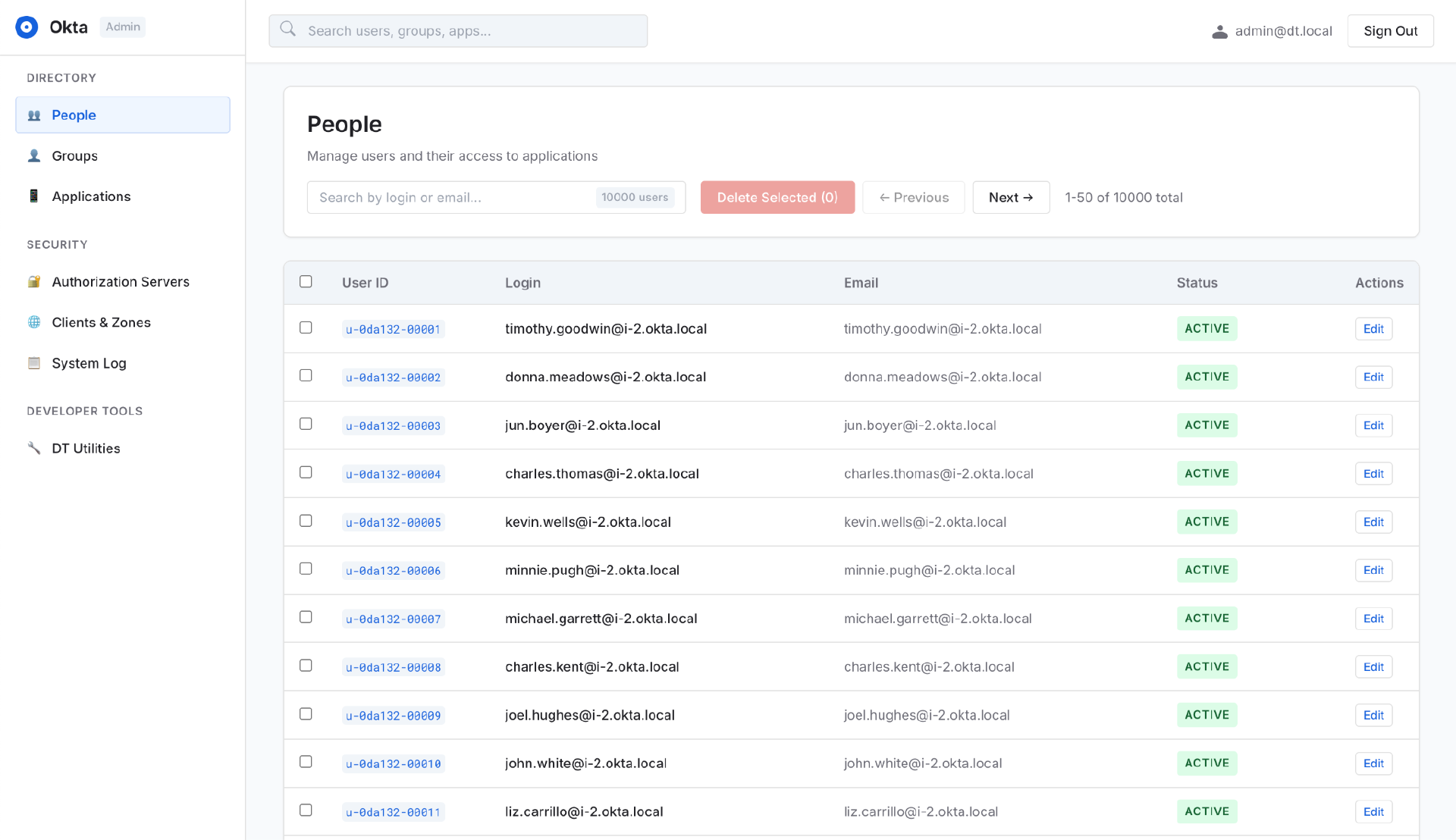Click the DT Utilities wrench icon
Viewport: 1456px width, 840px height.
pos(34,448)
